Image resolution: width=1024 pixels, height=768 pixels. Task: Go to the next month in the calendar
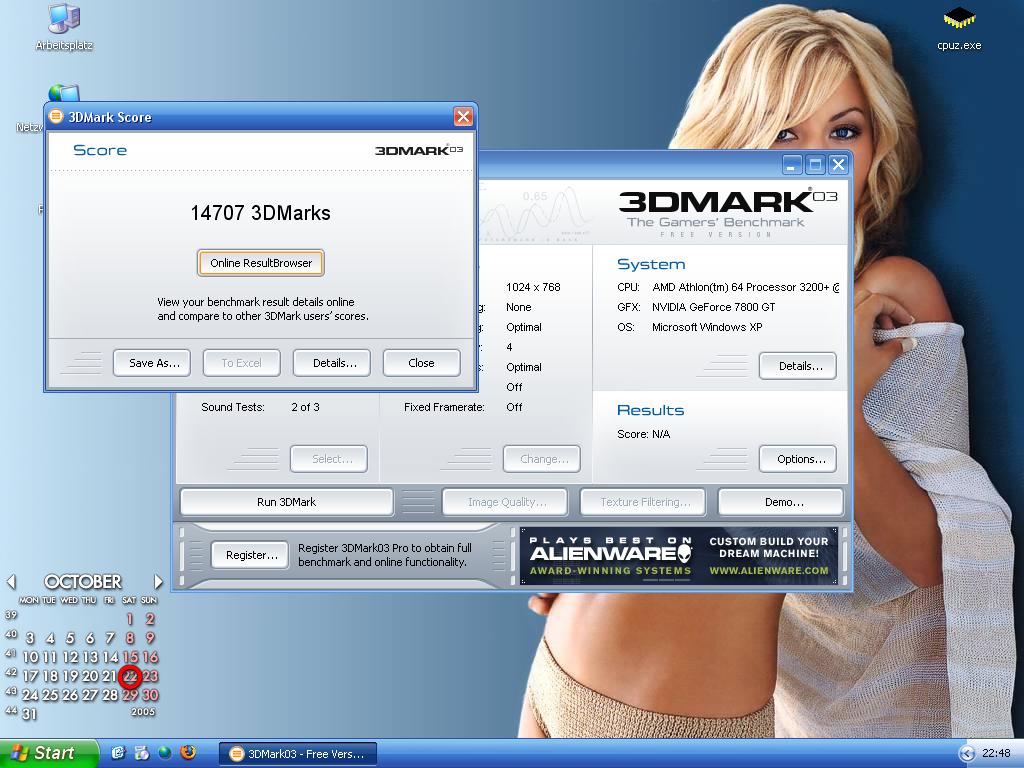(x=157, y=581)
